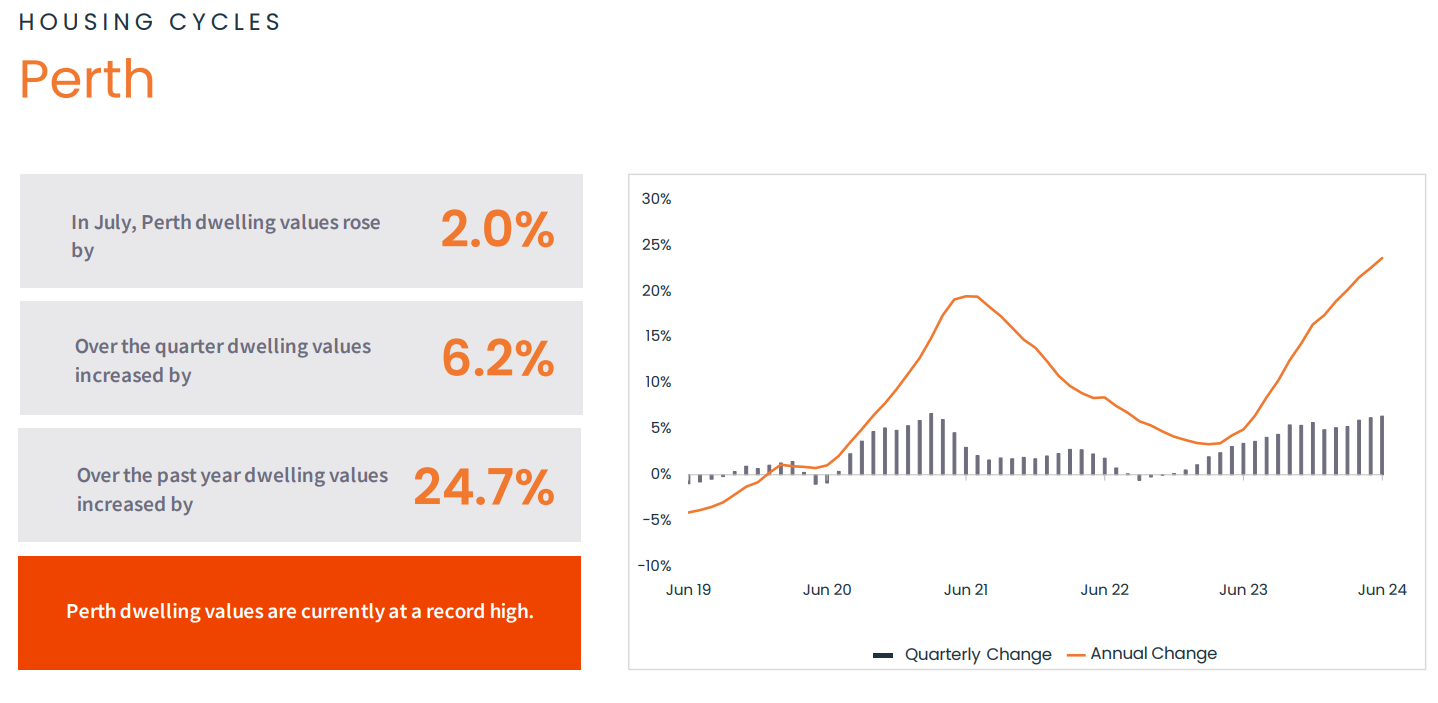Select the record high orange banner
Image resolution: width=1438 pixels, height=703 pixels.
[x=299, y=612]
